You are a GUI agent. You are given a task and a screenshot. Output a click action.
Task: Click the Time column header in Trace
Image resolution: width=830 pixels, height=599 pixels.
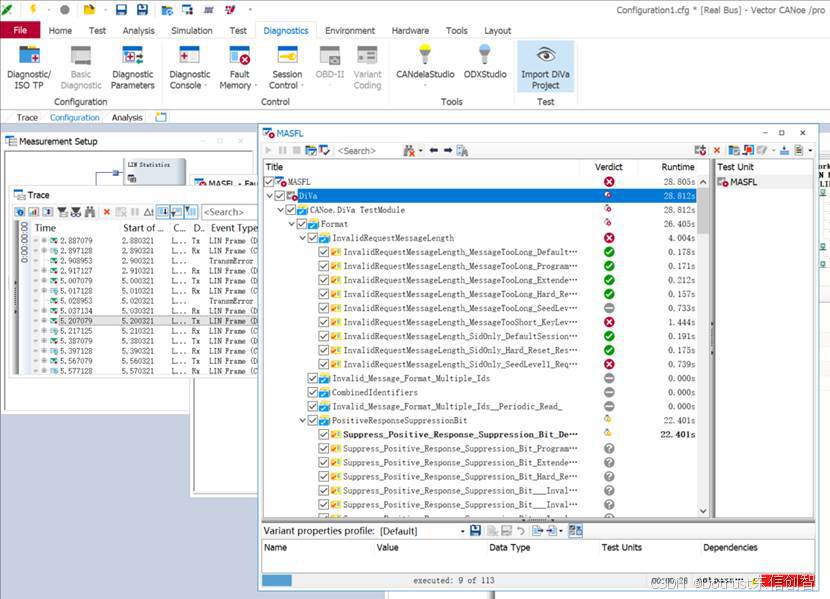tap(45, 228)
